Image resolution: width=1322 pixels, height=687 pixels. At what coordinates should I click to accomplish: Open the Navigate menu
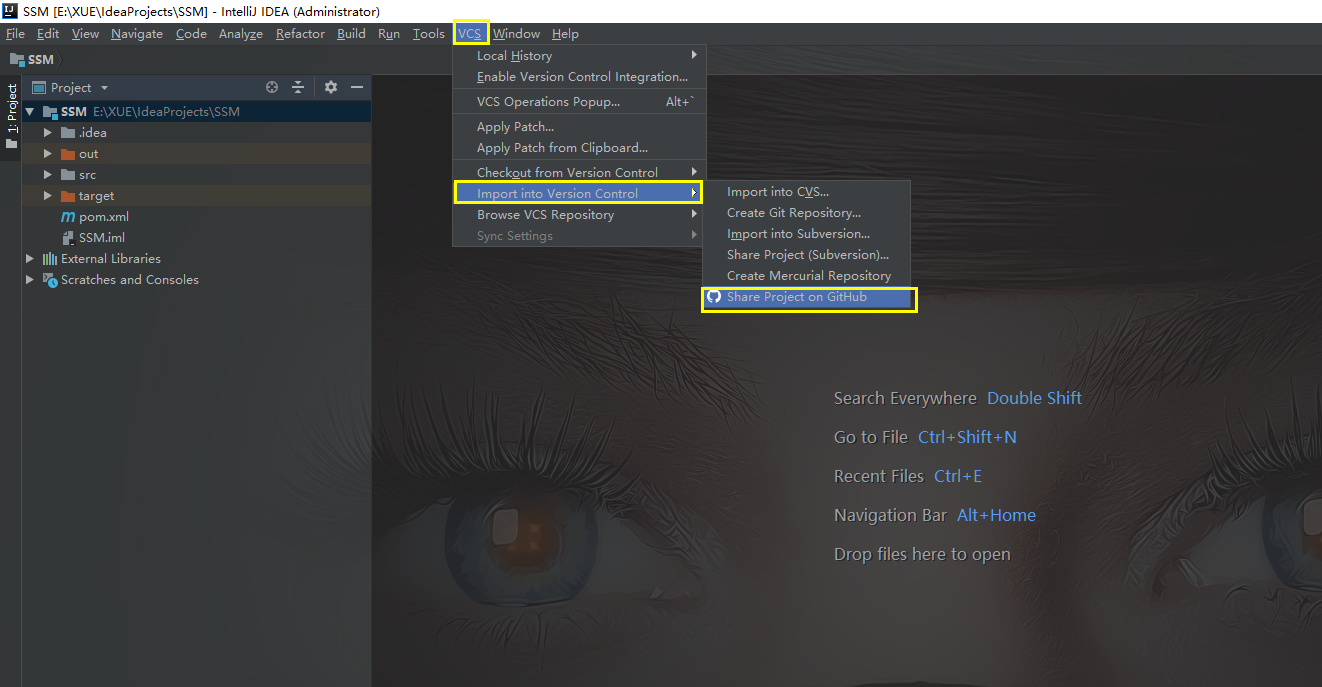click(x=137, y=34)
